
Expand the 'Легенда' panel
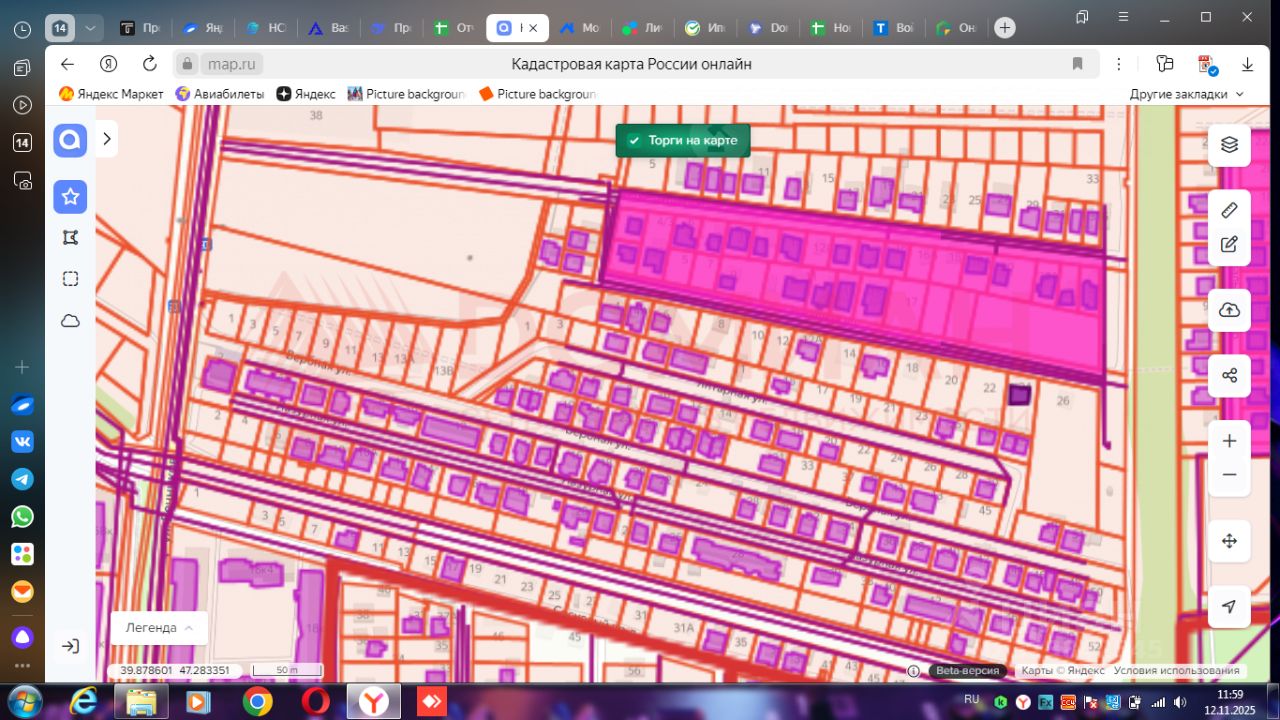click(x=159, y=628)
